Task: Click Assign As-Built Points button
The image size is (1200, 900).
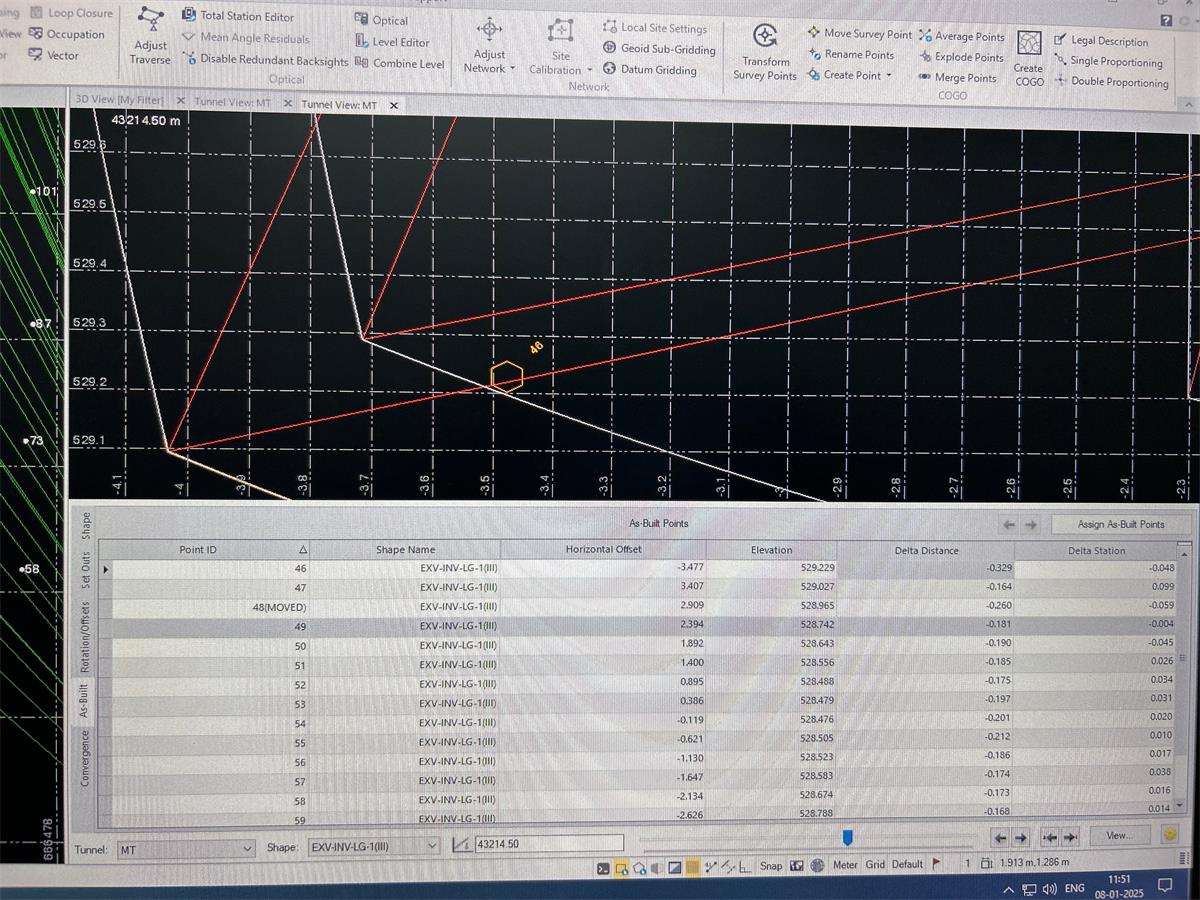Action: click(x=1121, y=524)
